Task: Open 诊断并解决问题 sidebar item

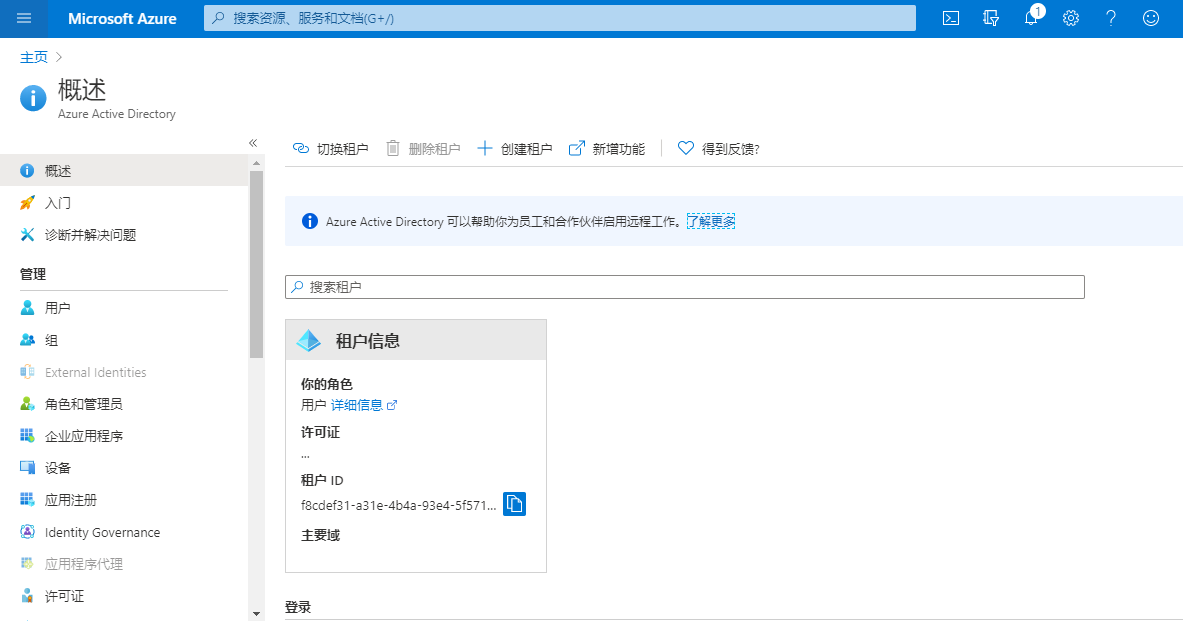Action: 124,235
